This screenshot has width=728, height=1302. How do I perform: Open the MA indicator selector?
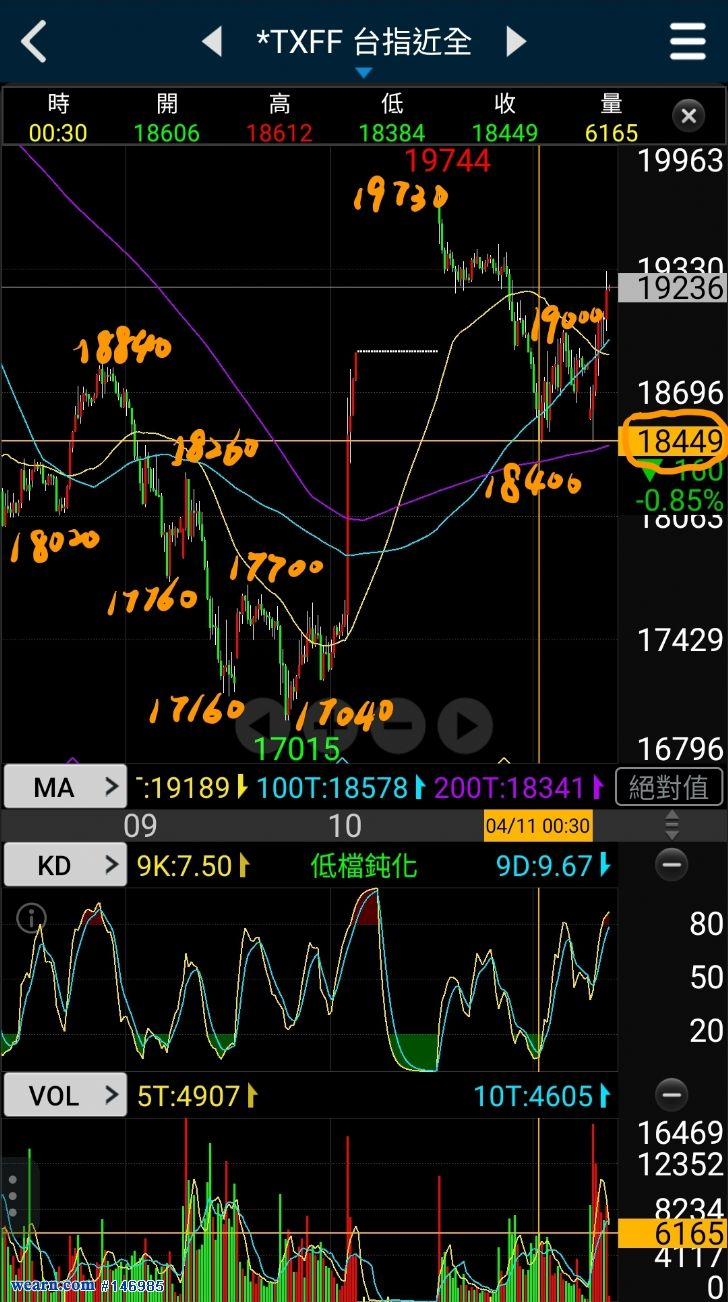pyautogui.click(x=65, y=788)
